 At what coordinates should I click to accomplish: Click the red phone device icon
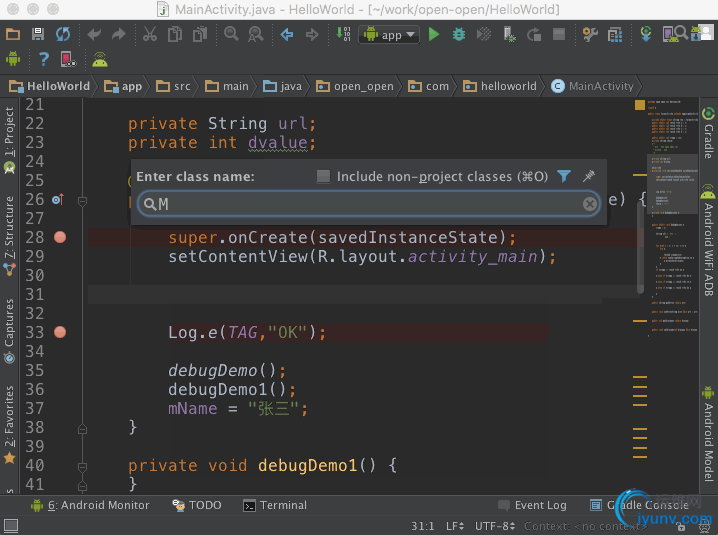[x=68, y=59]
